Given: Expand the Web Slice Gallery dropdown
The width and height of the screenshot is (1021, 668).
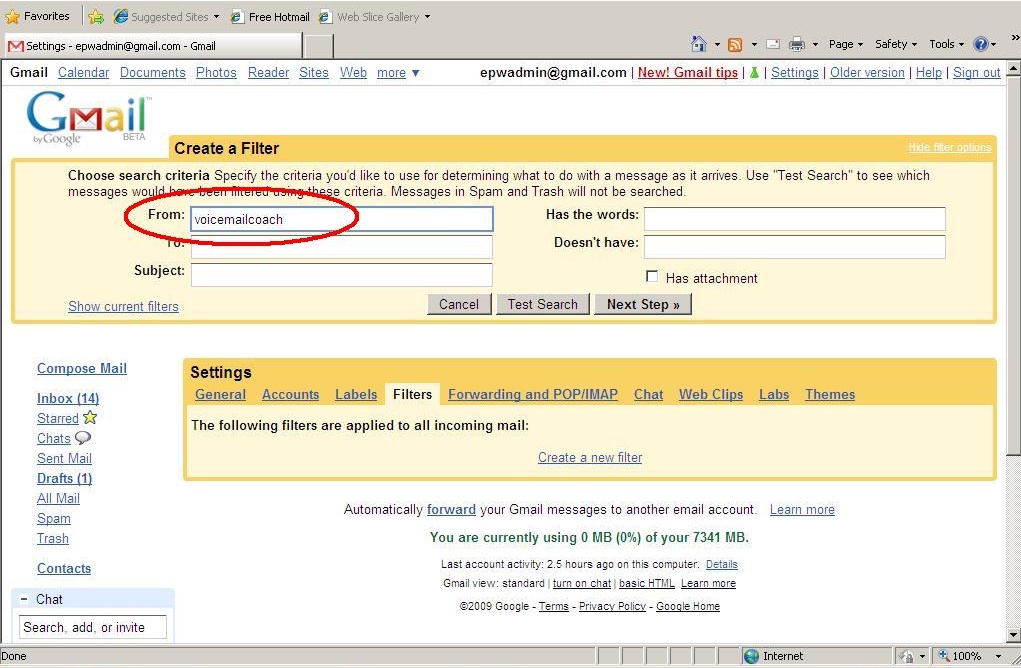Looking at the screenshot, I should click(x=427, y=17).
